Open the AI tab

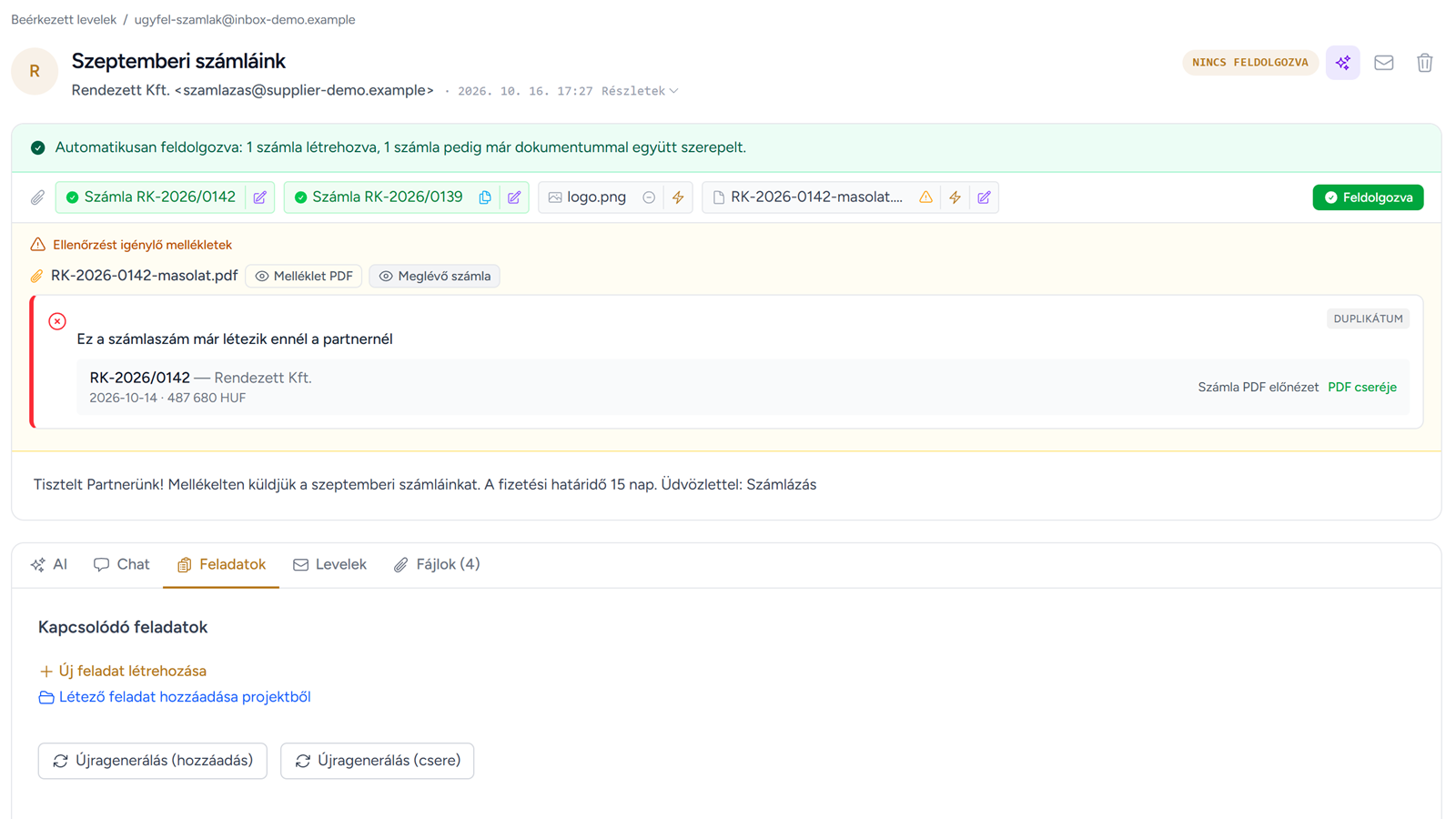click(49, 564)
